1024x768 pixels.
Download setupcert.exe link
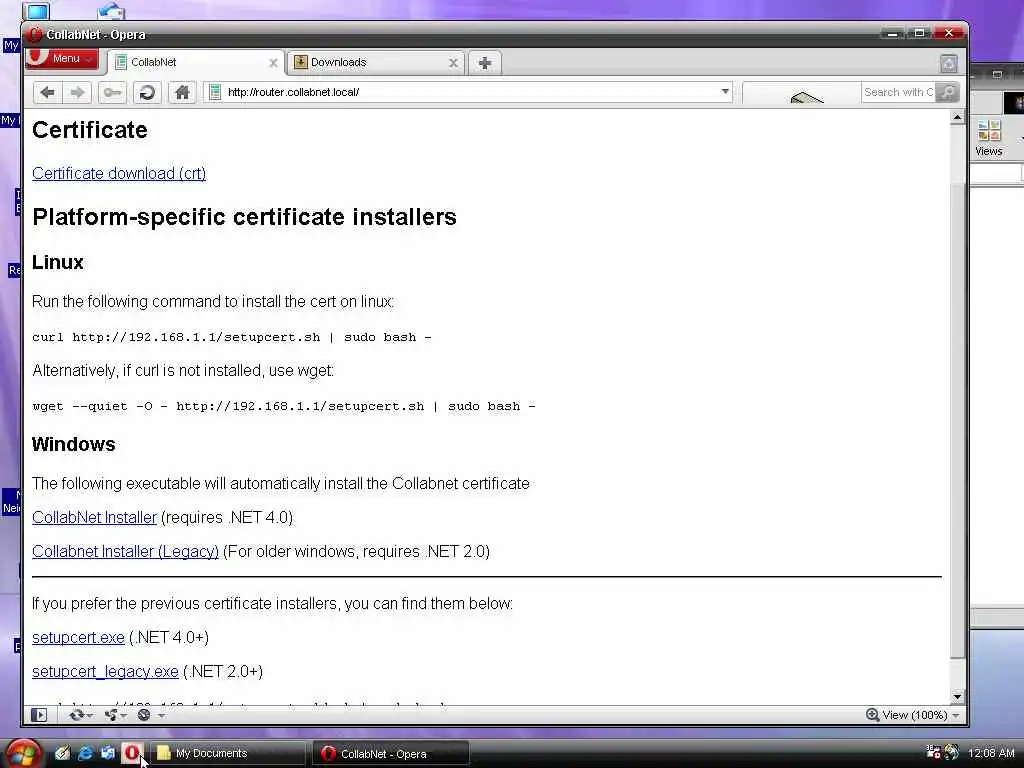click(x=78, y=637)
